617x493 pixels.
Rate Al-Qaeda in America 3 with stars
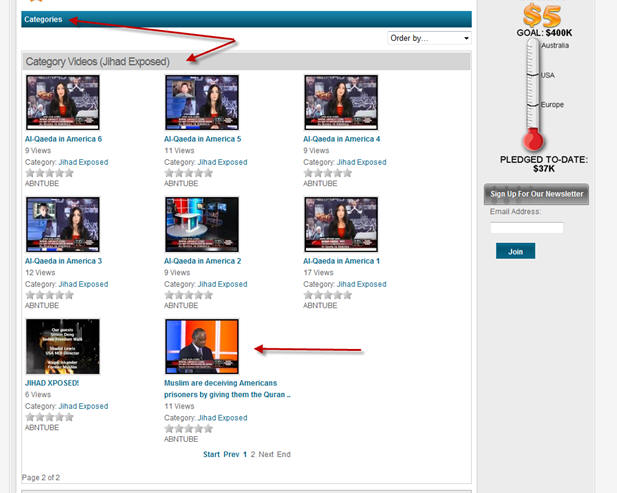click(x=50, y=295)
